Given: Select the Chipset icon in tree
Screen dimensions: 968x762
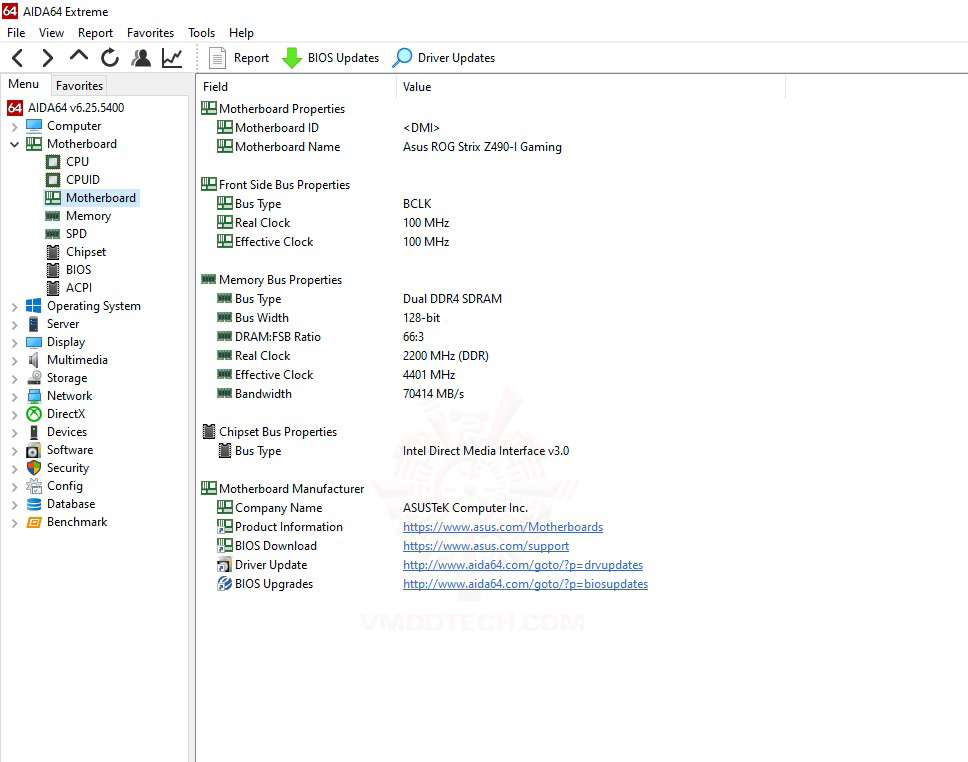Looking at the screenshot, I should pos(53,252).
